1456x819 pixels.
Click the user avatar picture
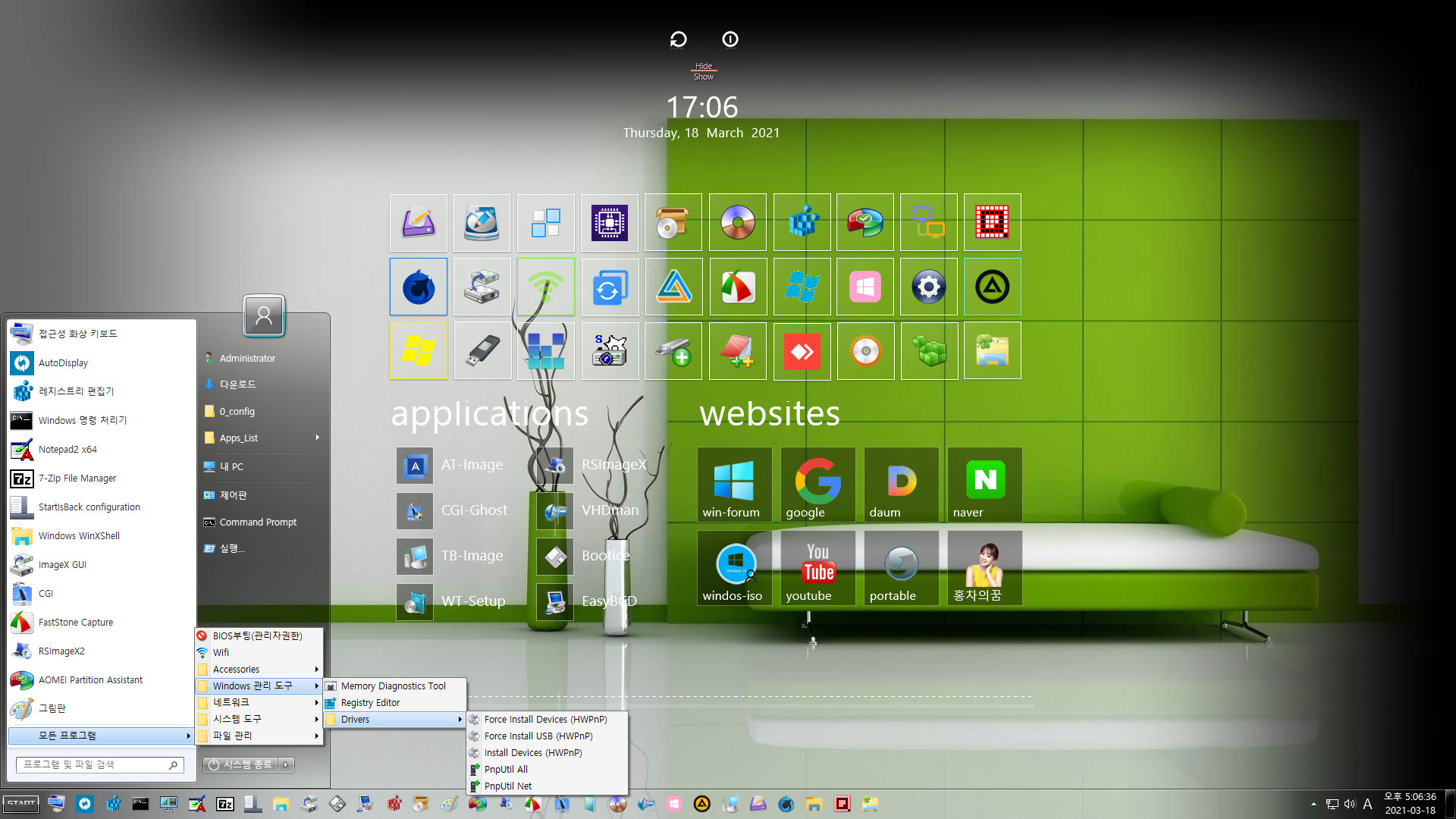[264, 315]
